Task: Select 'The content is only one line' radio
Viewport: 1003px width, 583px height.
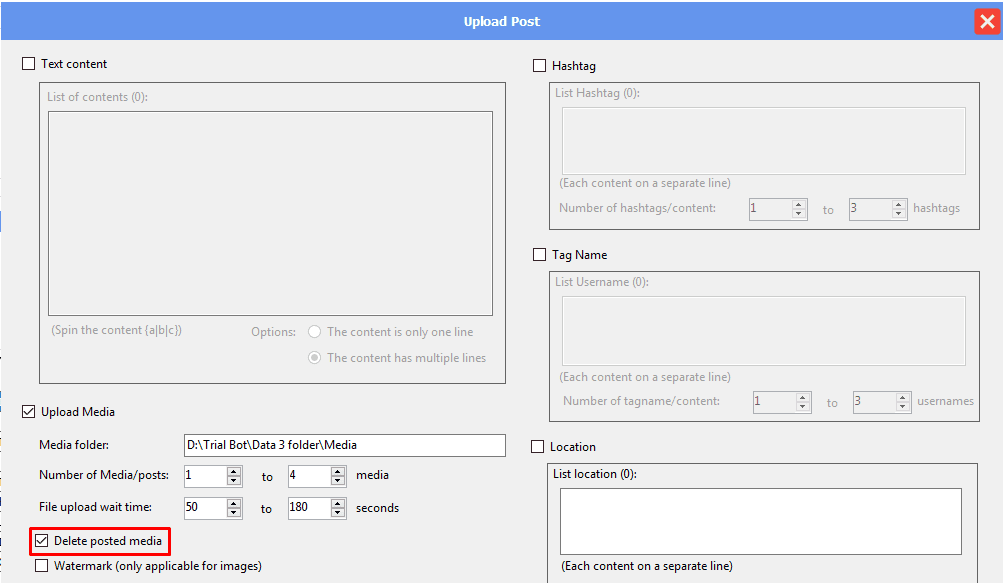Action: coord(315,332)
